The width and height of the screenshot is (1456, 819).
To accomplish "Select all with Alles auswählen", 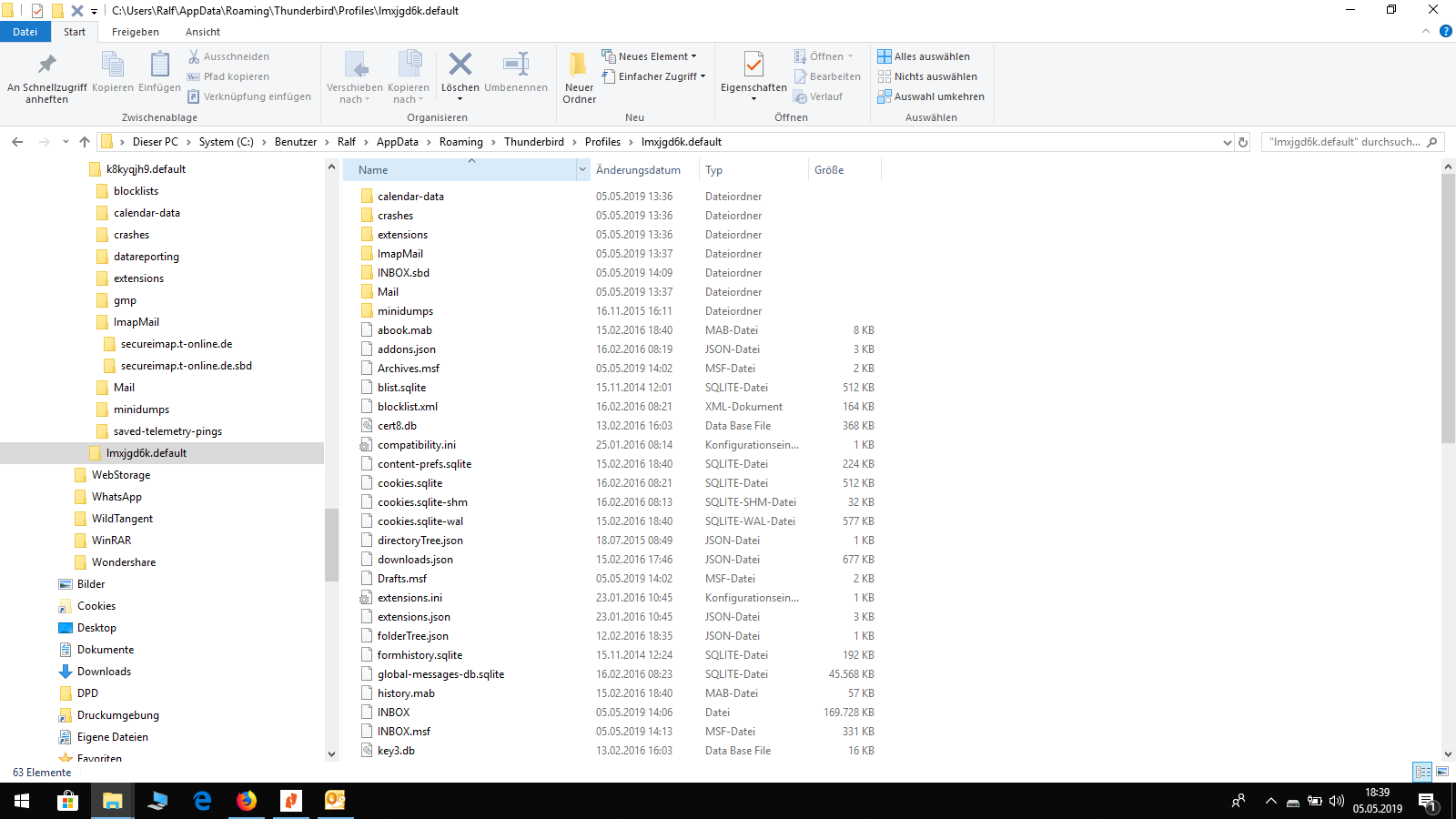I will point(924,56).
